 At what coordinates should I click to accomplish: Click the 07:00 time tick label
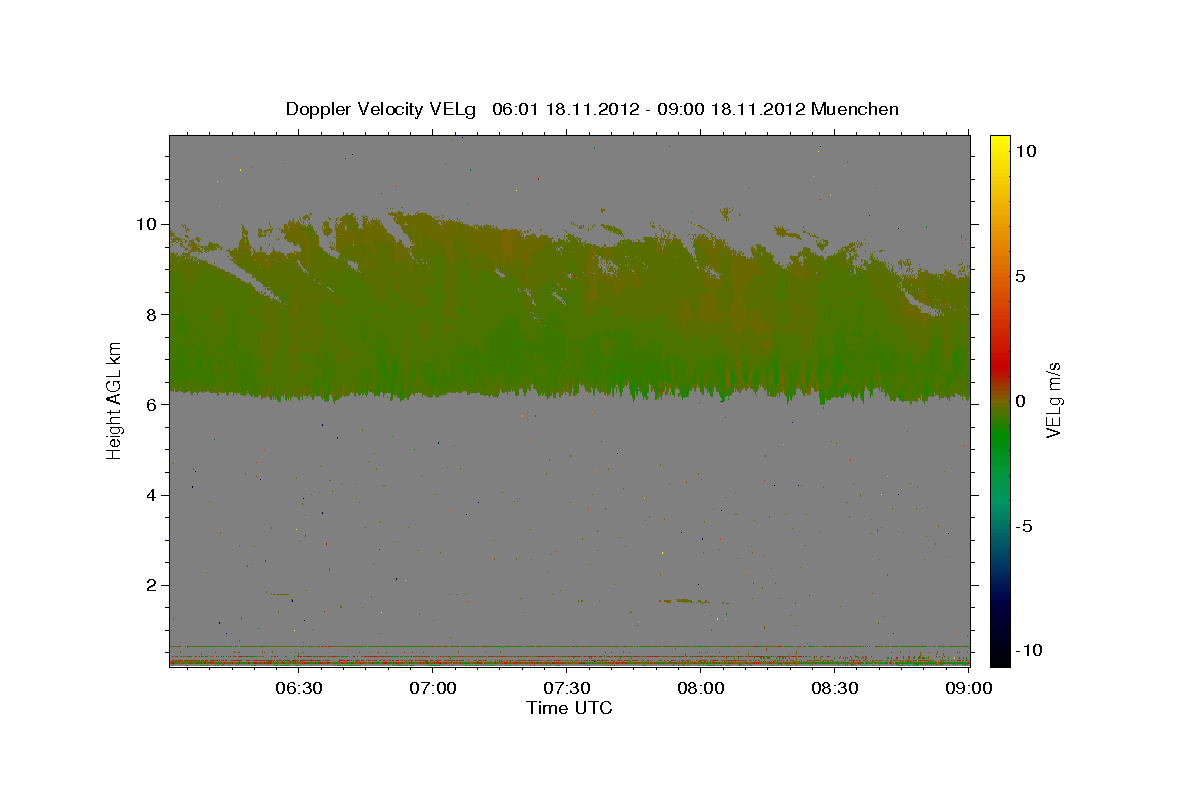(x=433, y=688)
